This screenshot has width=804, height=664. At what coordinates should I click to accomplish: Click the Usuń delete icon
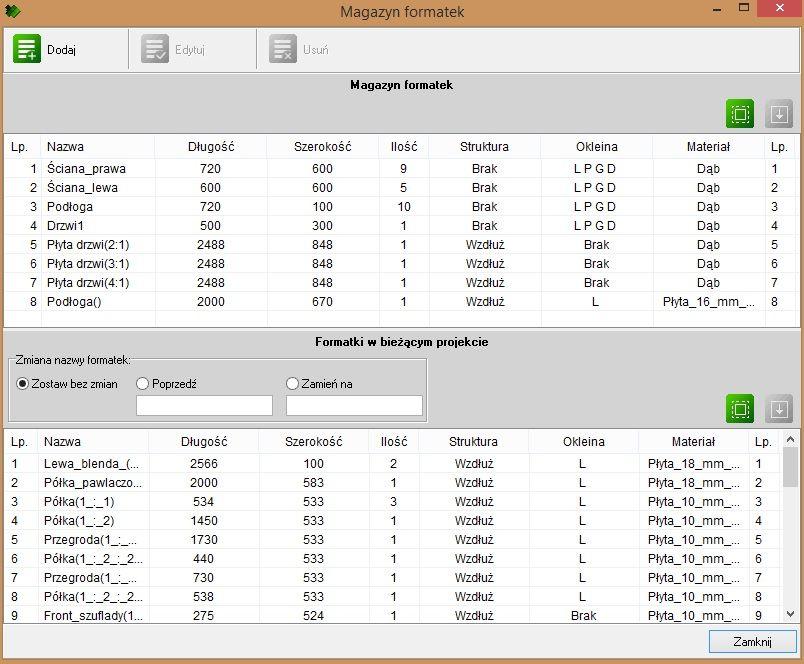[283, 49]
